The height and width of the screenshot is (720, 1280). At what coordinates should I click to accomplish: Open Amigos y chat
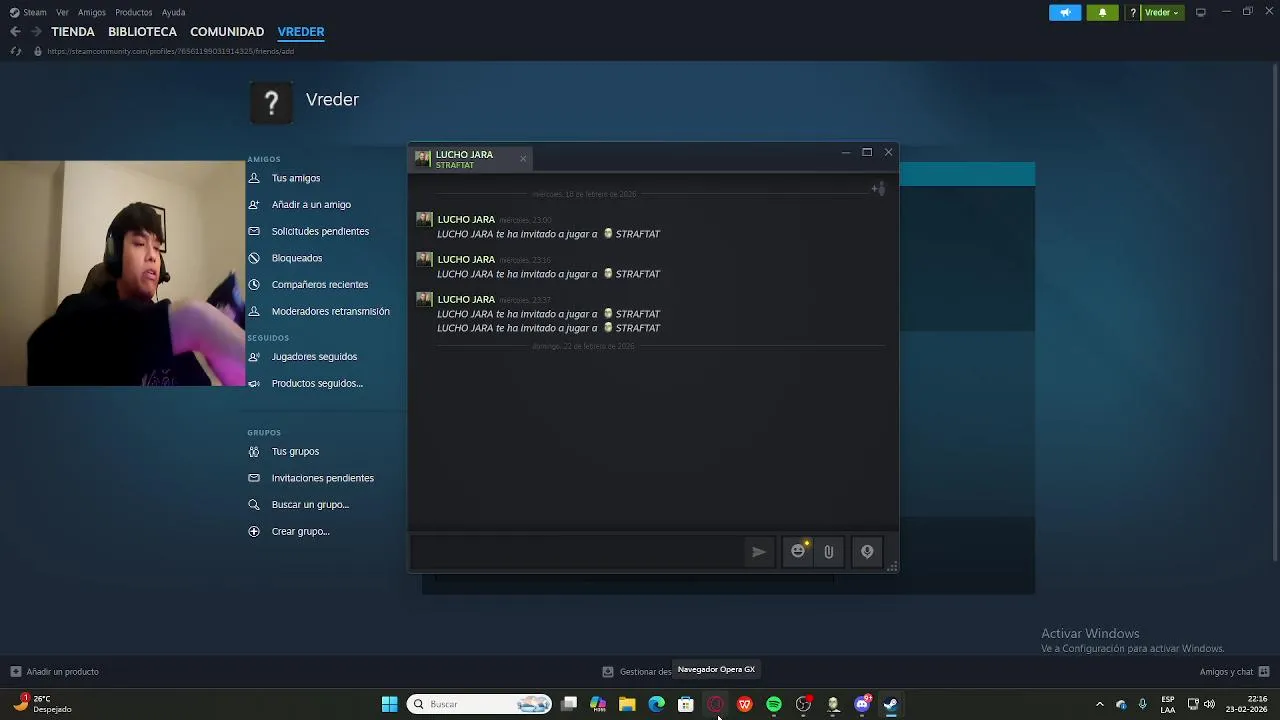pos(1235,672)
